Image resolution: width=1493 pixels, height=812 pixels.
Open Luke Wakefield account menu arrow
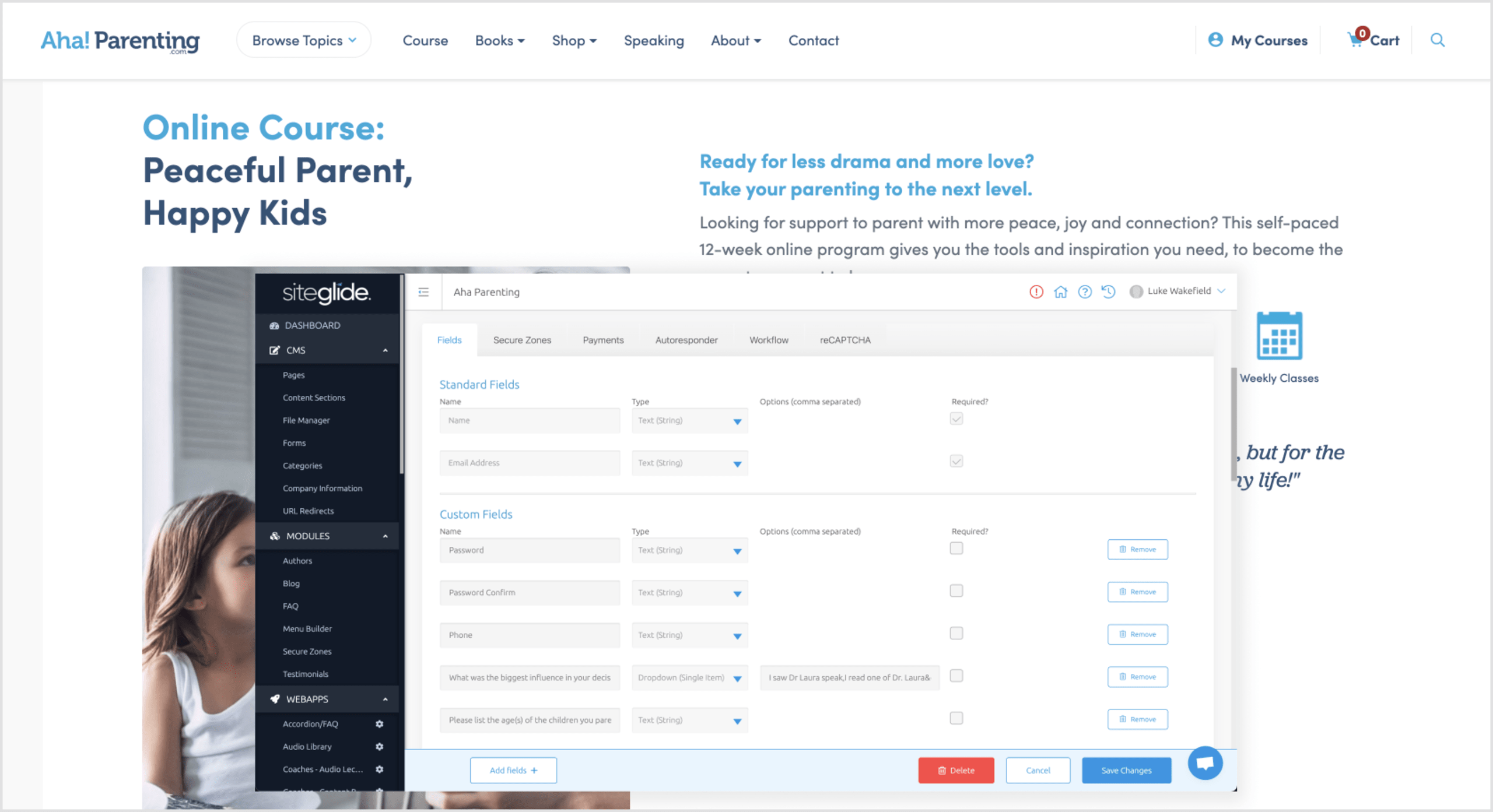pyautogui.click(x=1221, y=291)
